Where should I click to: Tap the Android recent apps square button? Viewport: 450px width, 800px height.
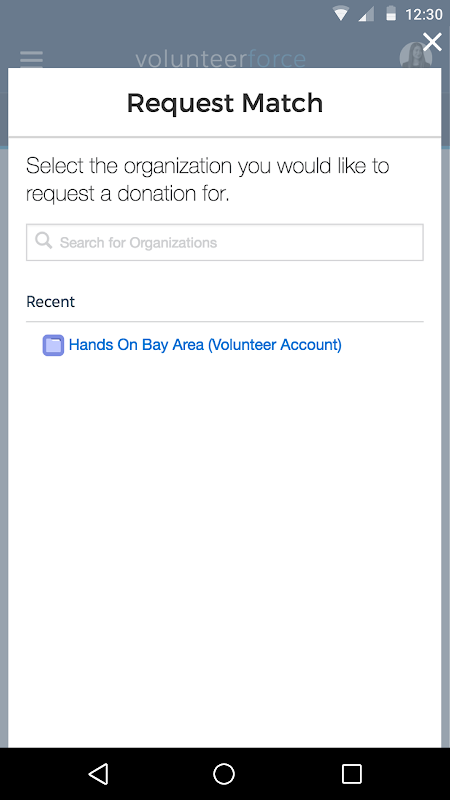352,773
